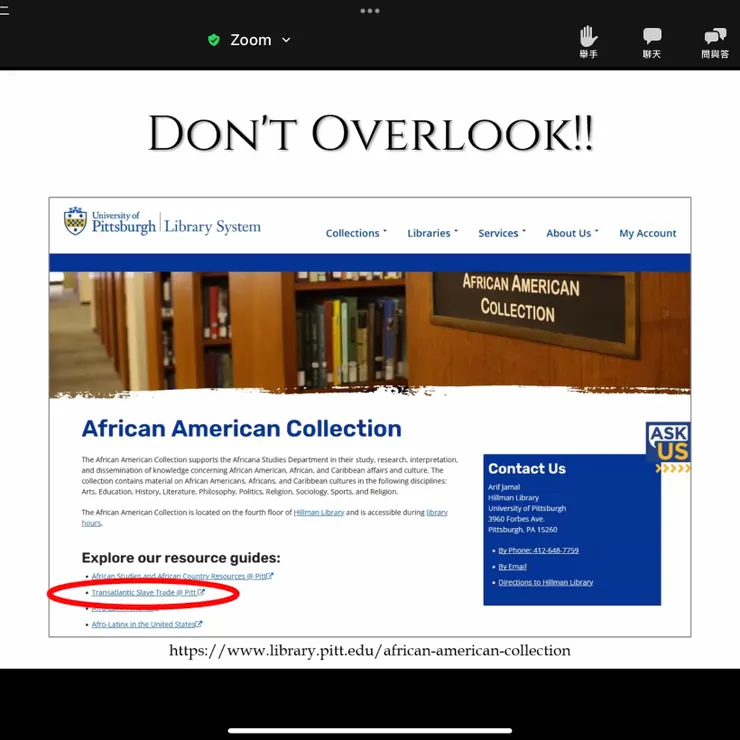Open the About Us menu
This screenshot has height=740, width=740.
tap(572, 233)
